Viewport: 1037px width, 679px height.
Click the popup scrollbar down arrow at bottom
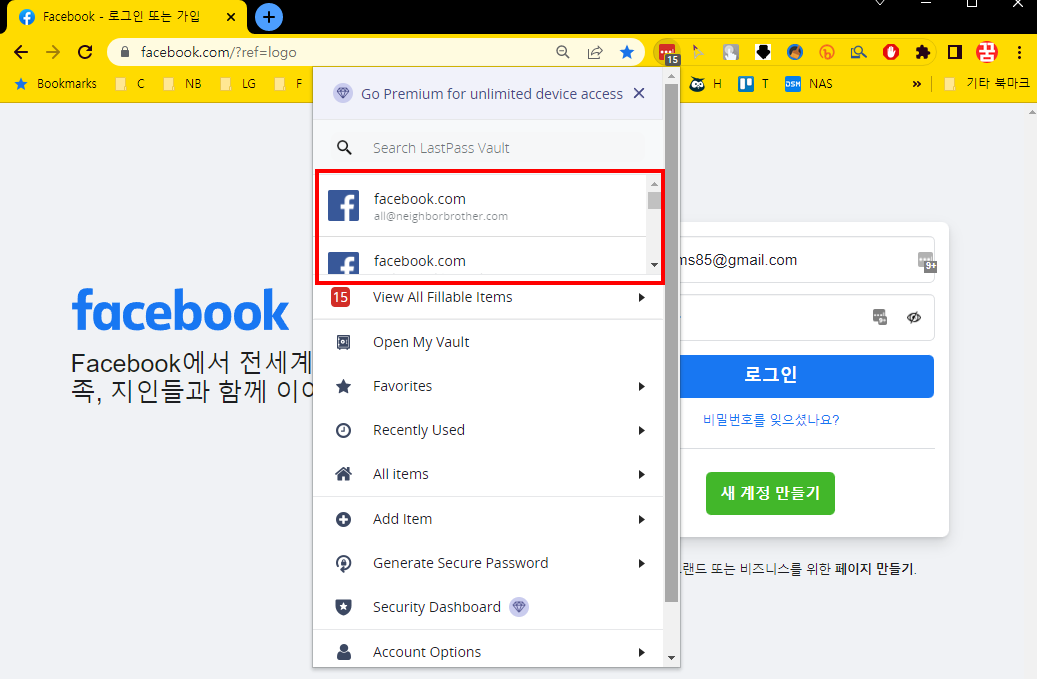(x=671, y=658)
